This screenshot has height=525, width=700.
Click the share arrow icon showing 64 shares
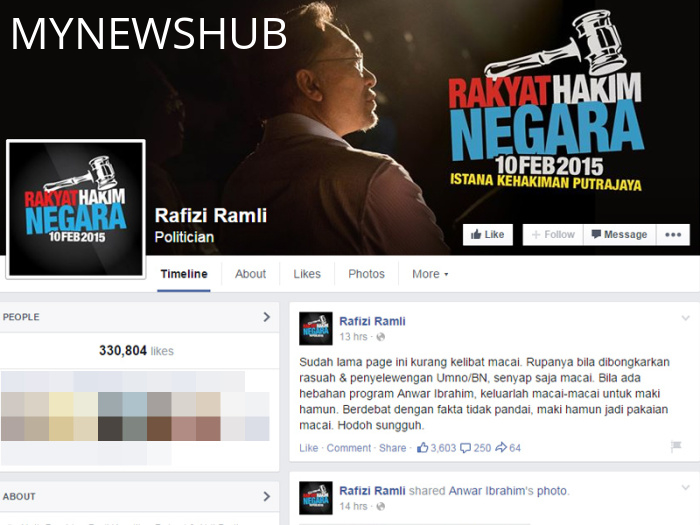[501, 448]
